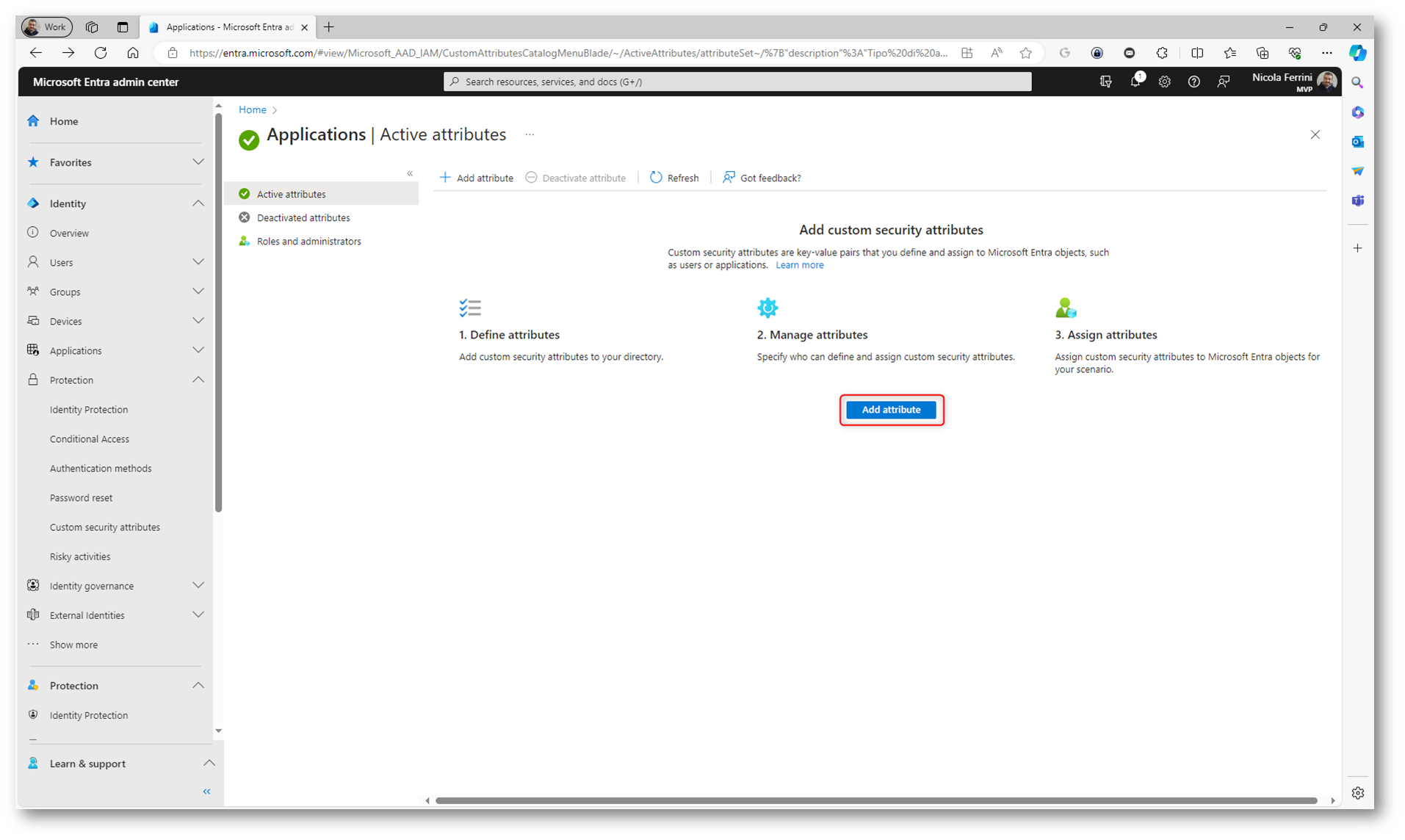This screenshot has height=840, width=1405.
Task: Click the Read aloud icon in address bar
Action: click(x=997, y=53)
